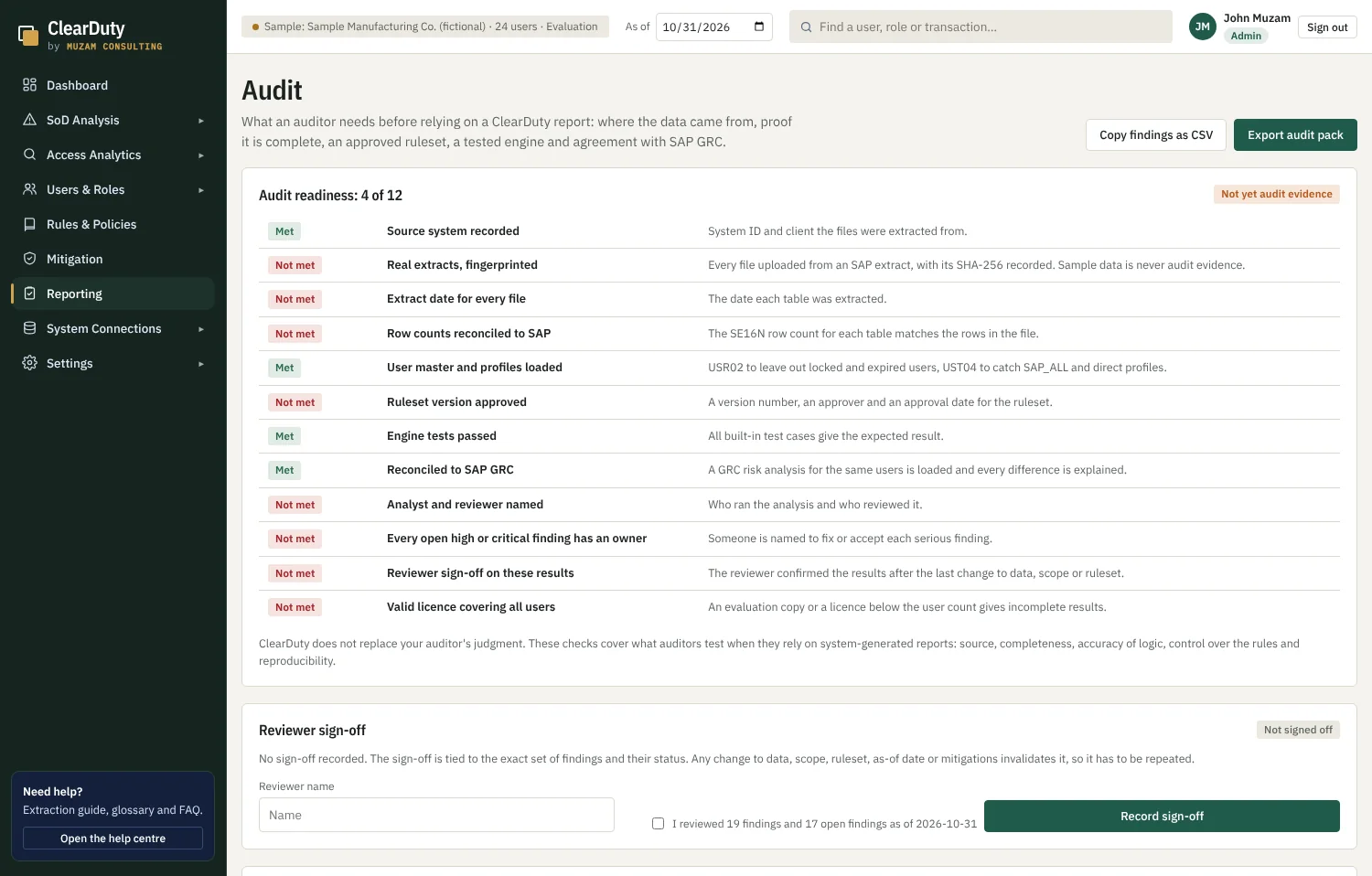Click the Record sign-off button

click(1162, 816)
